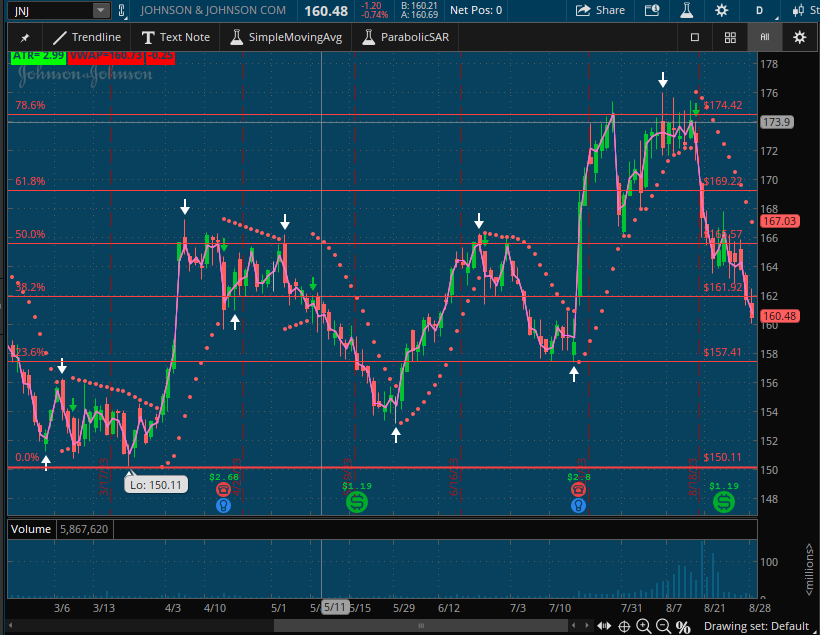The height and width of the screenshot is (635, 820).
Task: Click the 78.6% Fibonacci level label
Action: (30, 105)
